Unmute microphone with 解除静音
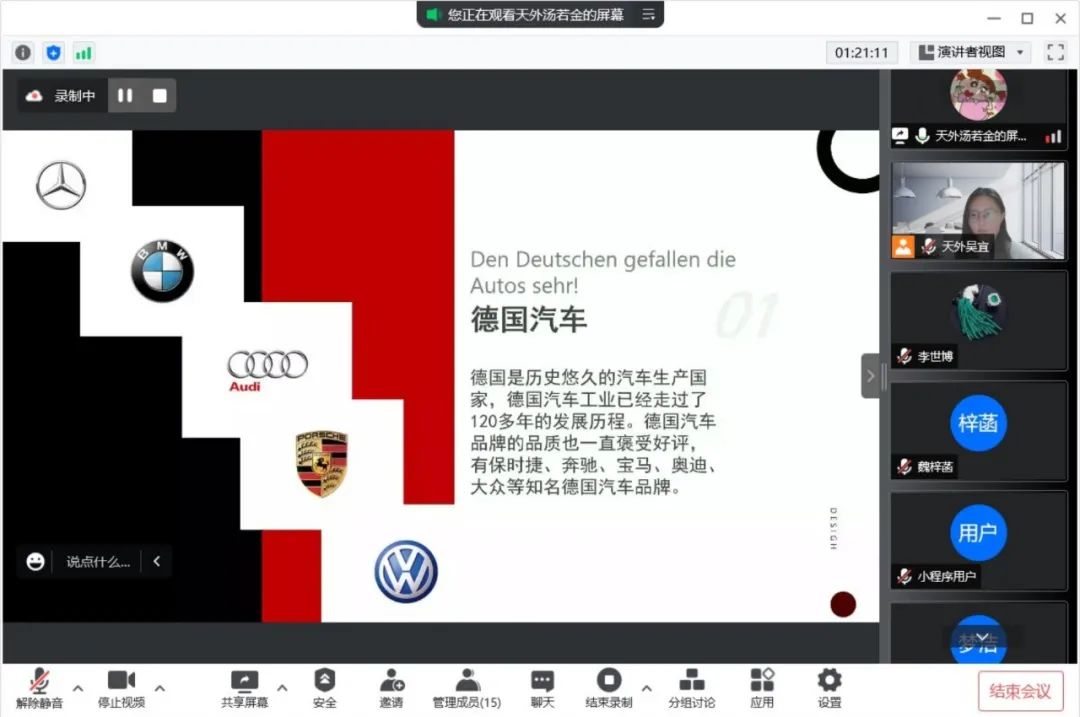The width and height of the screenshot is (1080, 717). pos(39,688)
